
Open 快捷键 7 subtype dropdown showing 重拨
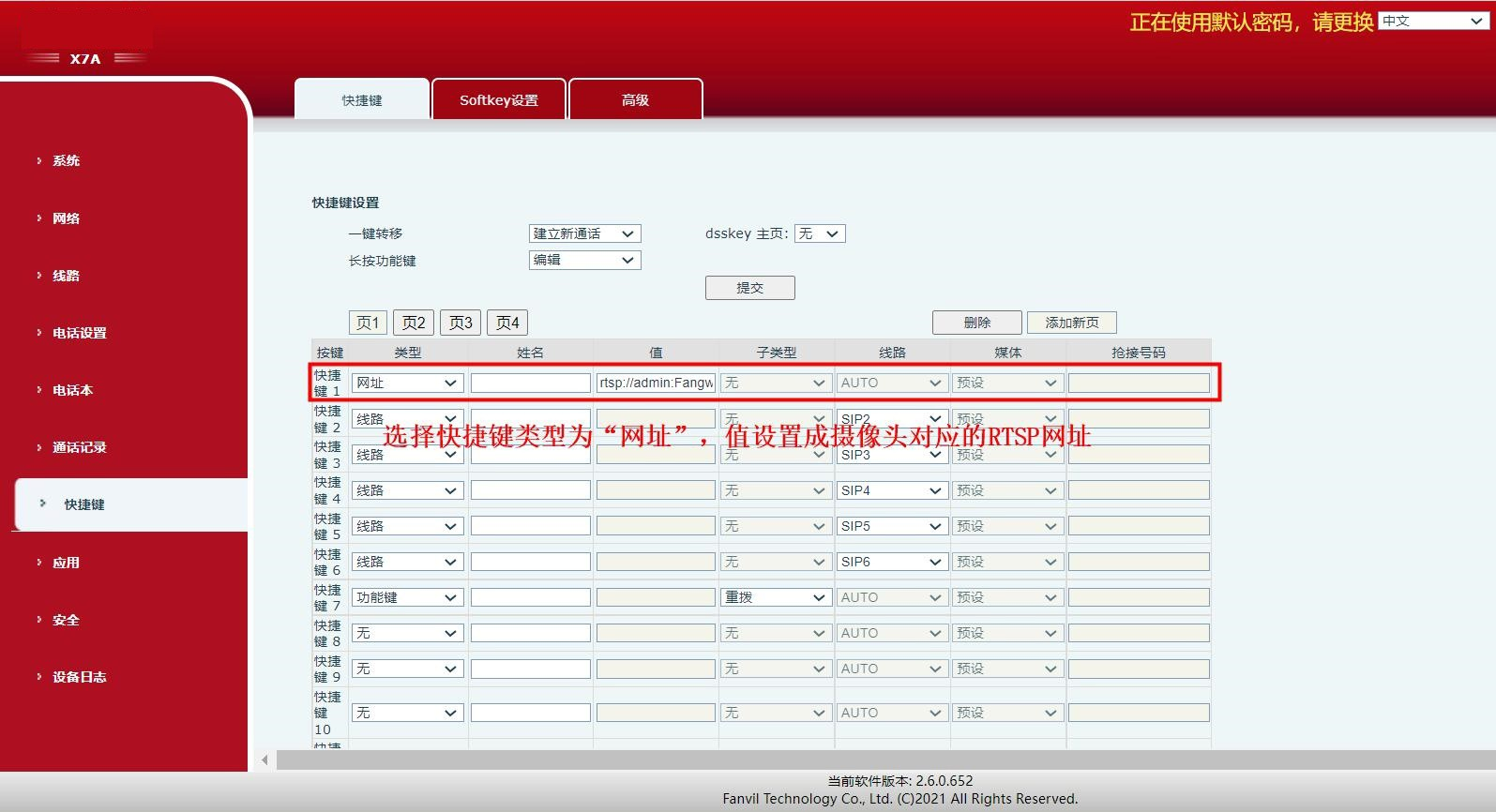click(x=776, y=597)
